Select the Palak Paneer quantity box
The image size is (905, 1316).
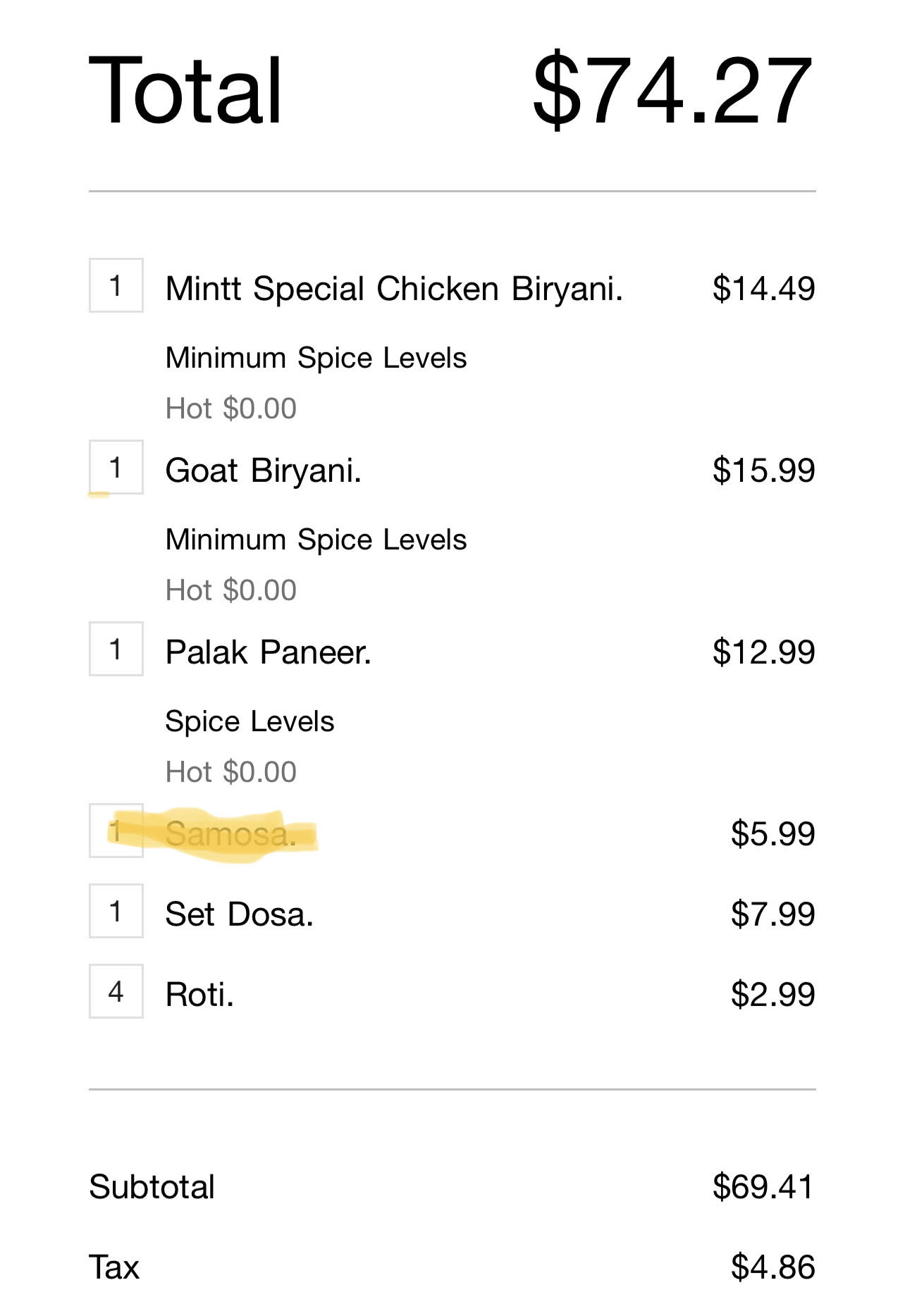116,650
